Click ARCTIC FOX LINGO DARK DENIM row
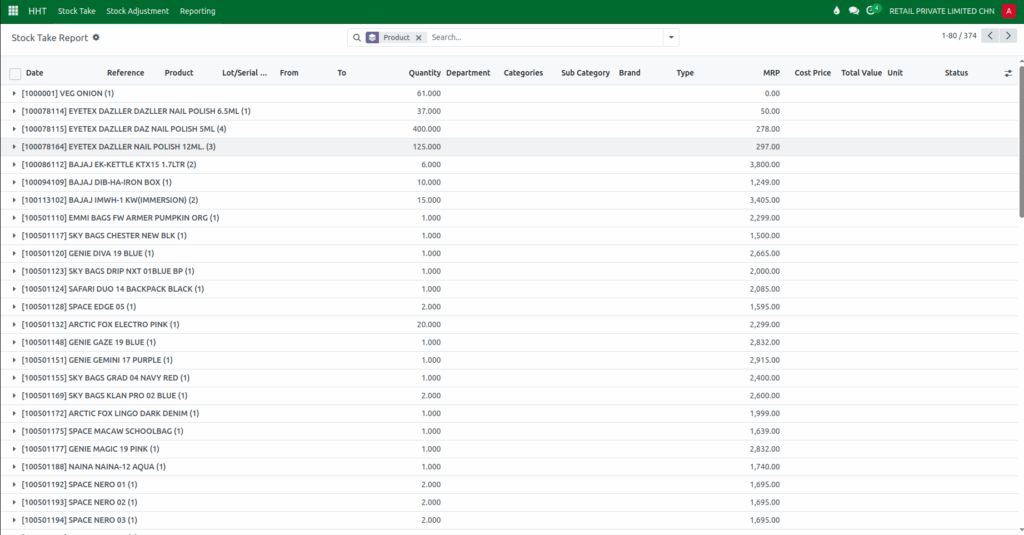Viewport: 1024px width, 535px height. click(x=509, y=413)
